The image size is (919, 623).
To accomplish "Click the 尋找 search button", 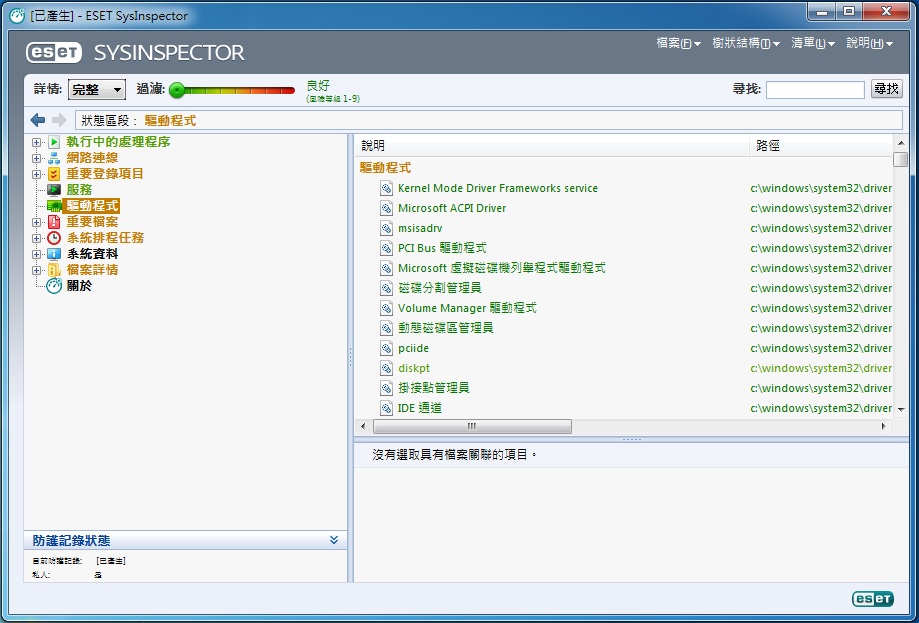I will [x=886, y=88].
